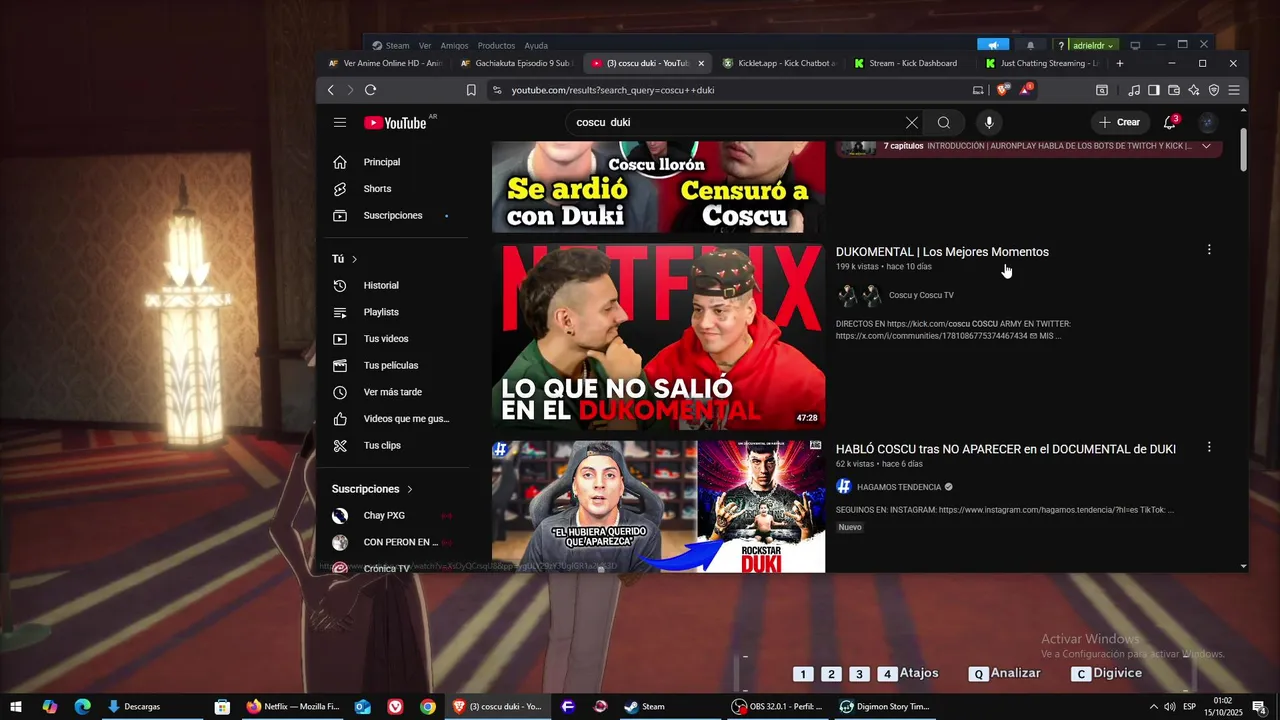Open the YouTube account avatar menu

[x=1208, y=122]
